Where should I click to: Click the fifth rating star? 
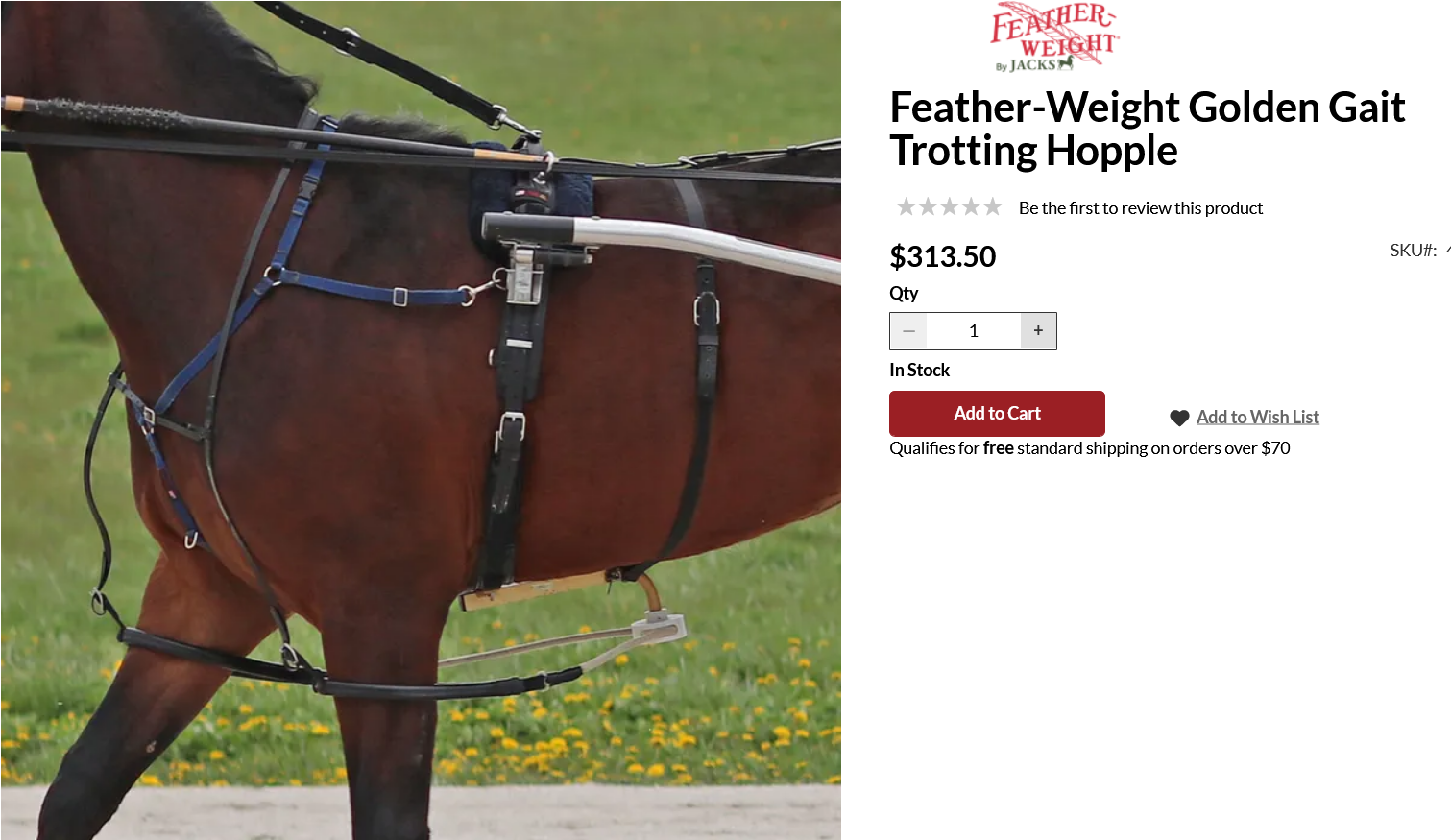click(x=993, y=206)
